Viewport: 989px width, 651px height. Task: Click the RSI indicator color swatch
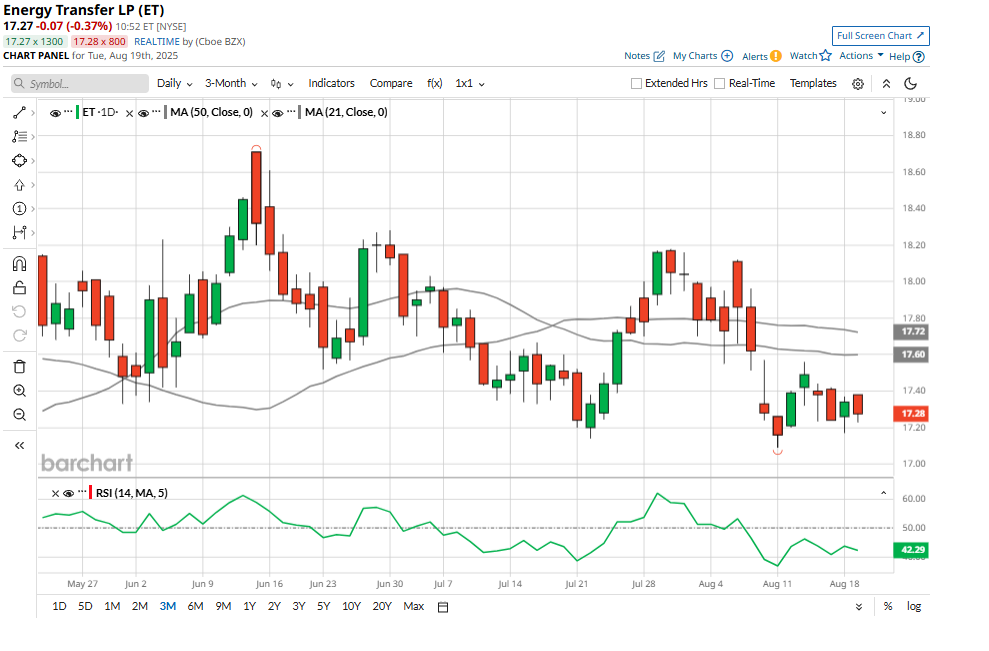point(90,493)
